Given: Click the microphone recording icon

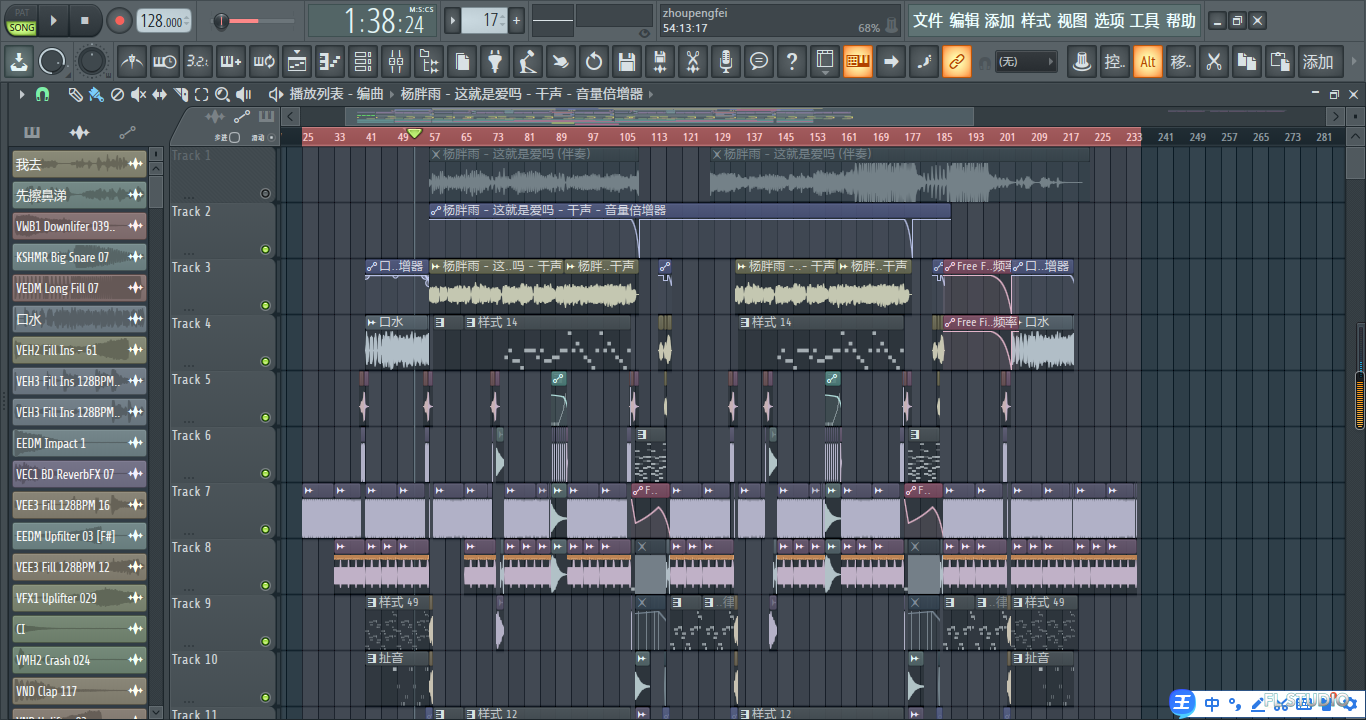Looking at the screenshot, I should coord(726,62).
